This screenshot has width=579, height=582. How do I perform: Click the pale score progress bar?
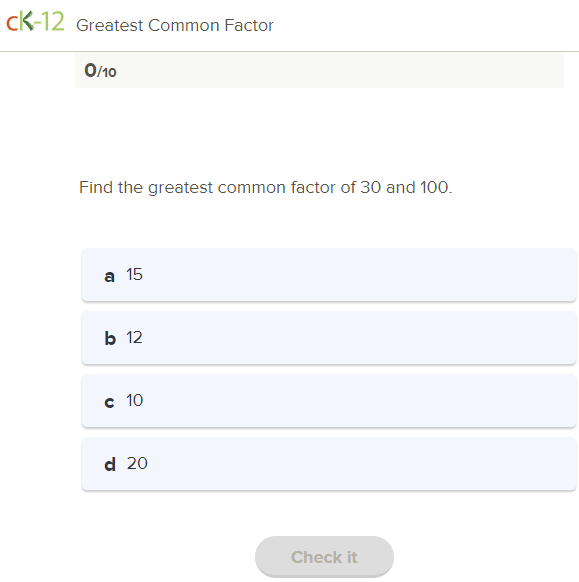(319, 71)
